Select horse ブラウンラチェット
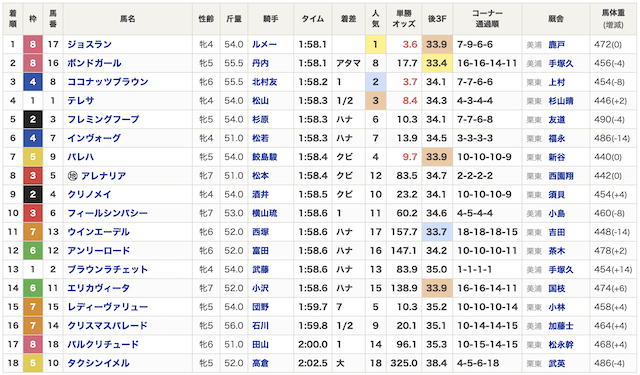 [107, 270]
